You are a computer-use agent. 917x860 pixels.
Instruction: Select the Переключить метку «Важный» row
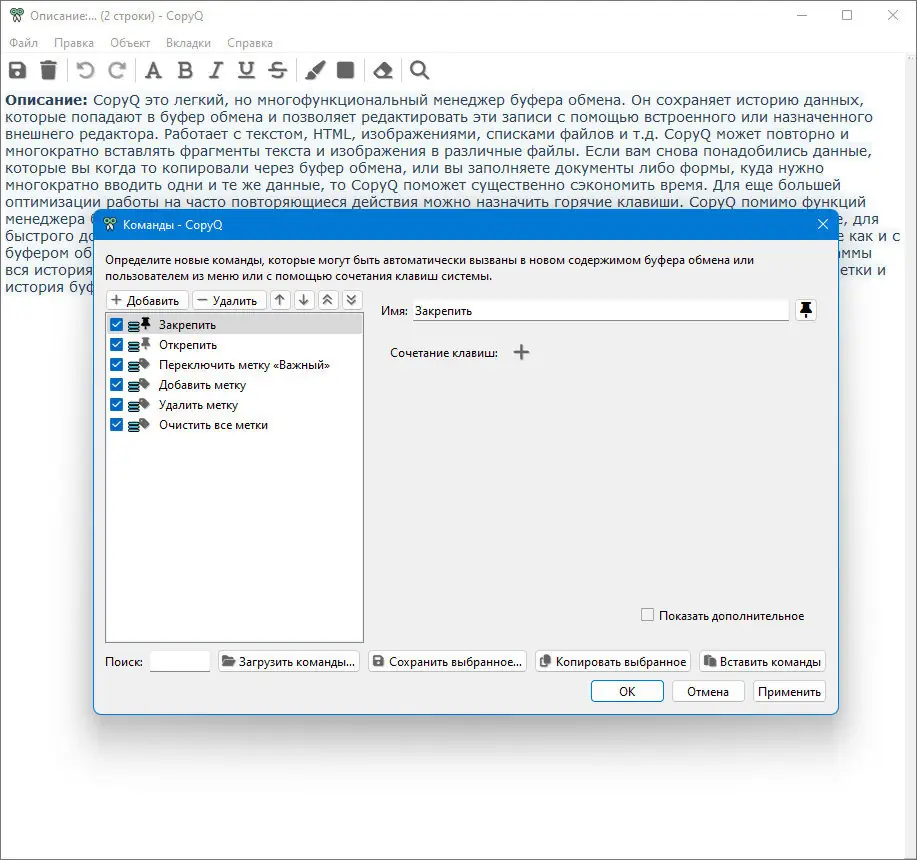235,365
